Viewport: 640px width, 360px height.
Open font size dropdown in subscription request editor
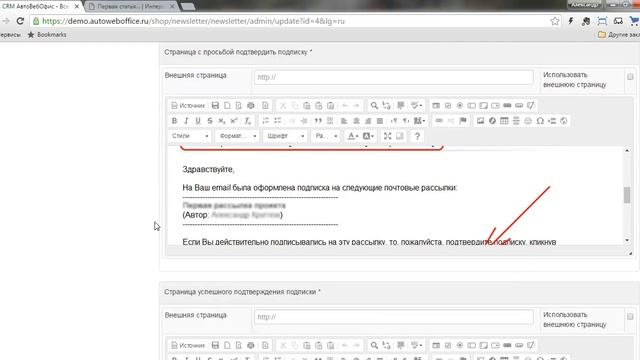(326, 136)
